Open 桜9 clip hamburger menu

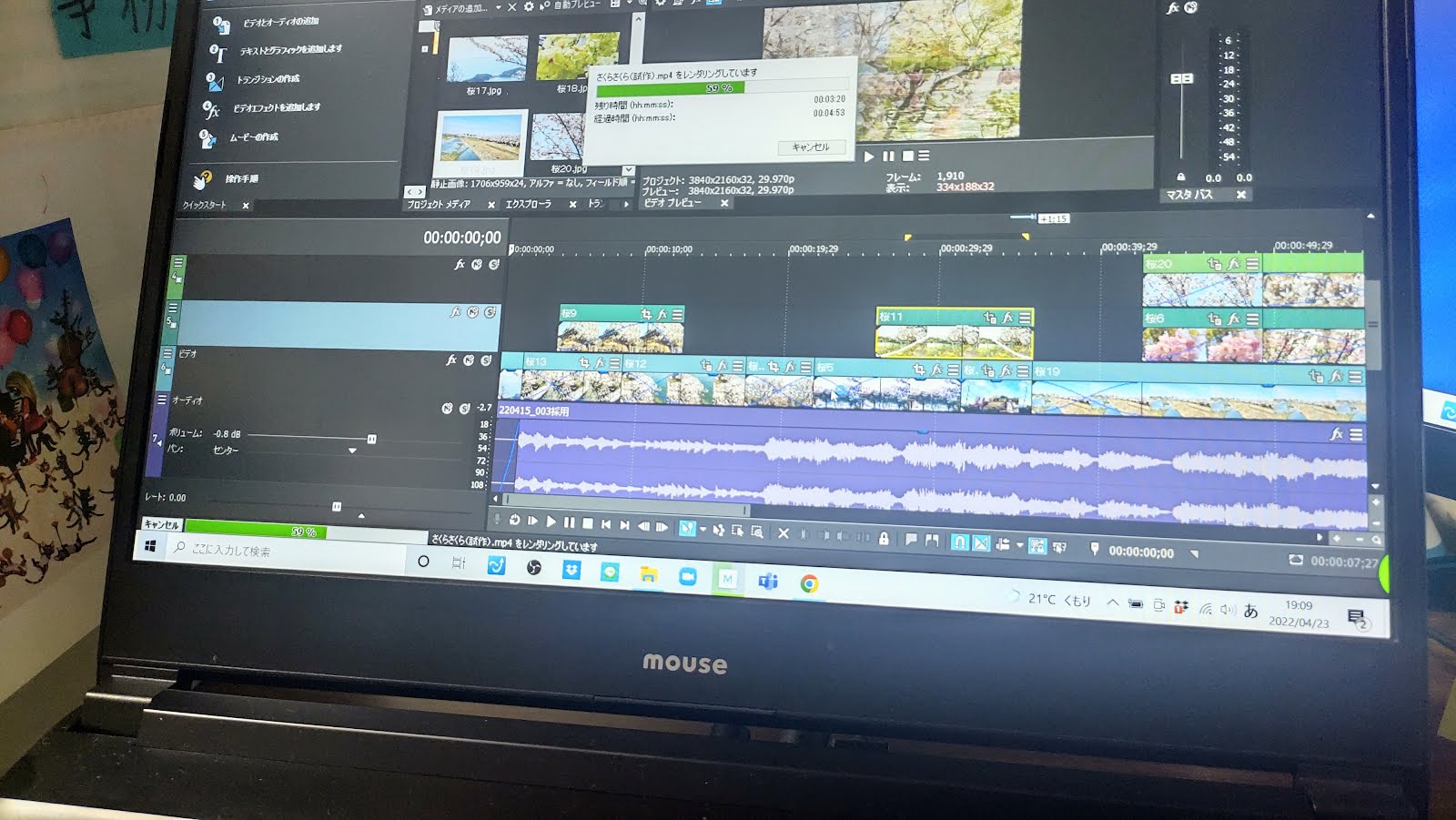tap(677, 314)
